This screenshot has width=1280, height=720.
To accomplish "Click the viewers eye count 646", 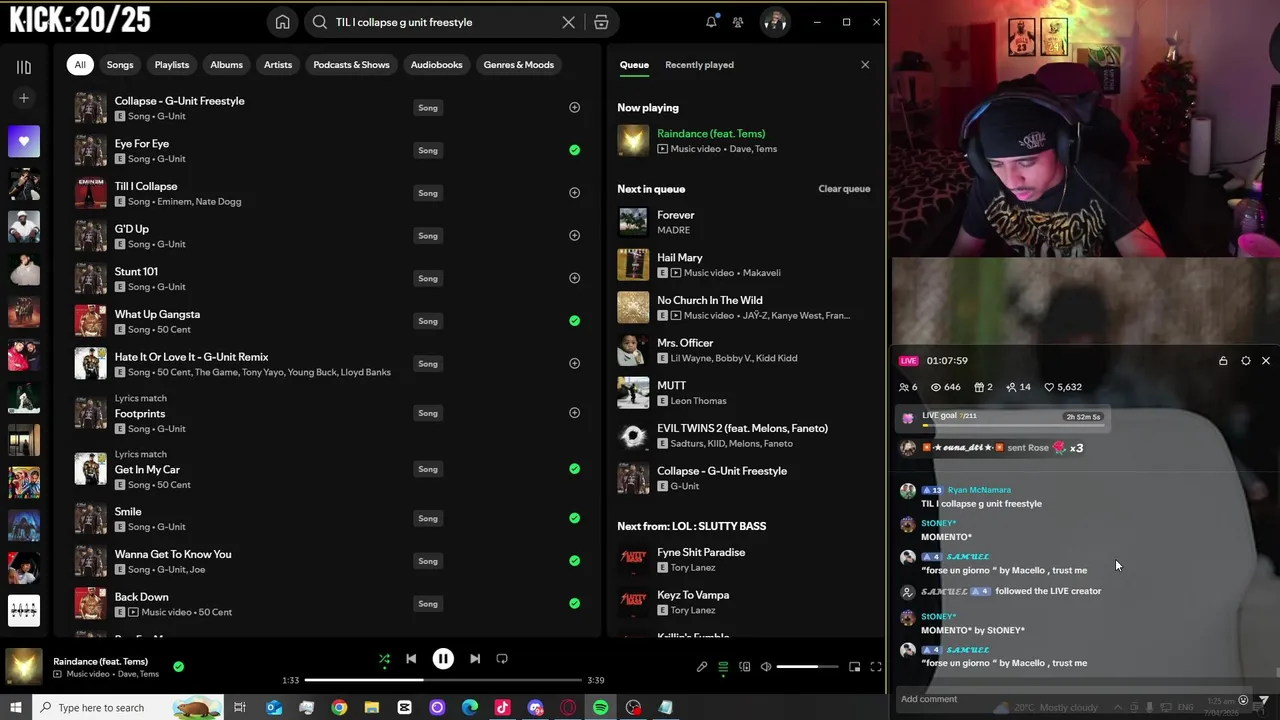I will [945, 387].
